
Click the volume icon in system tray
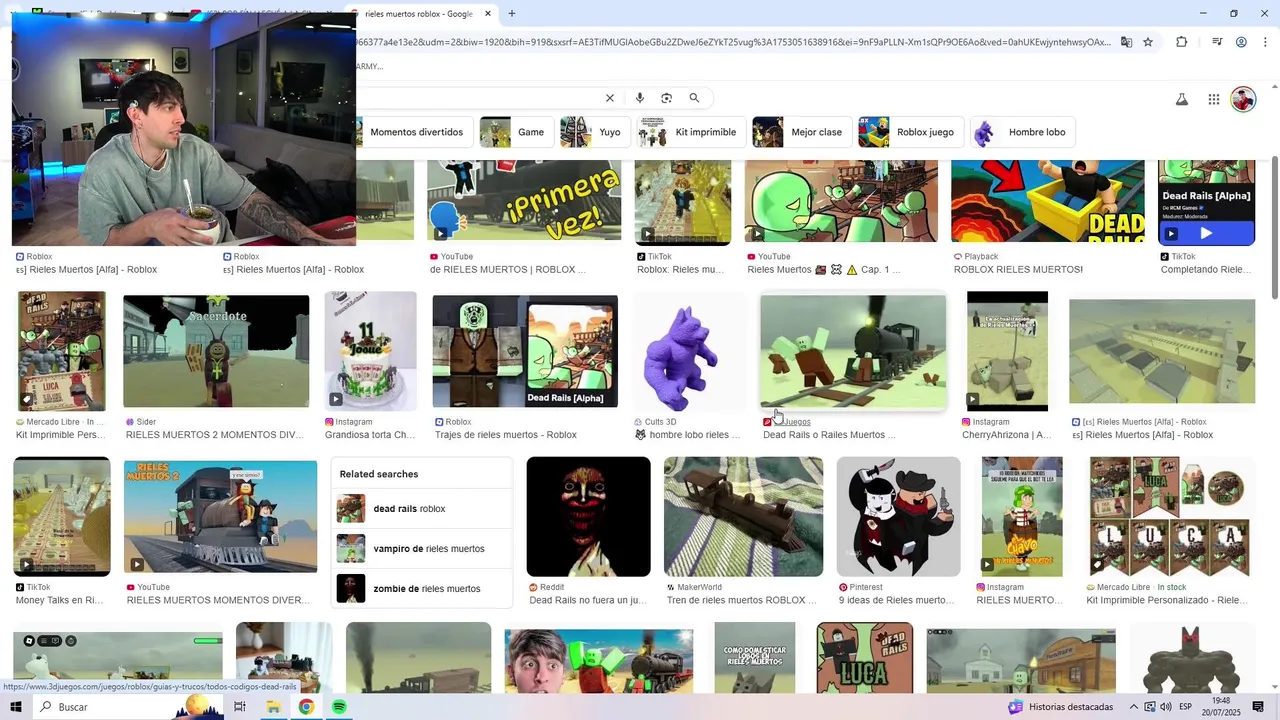[1166, 707]
